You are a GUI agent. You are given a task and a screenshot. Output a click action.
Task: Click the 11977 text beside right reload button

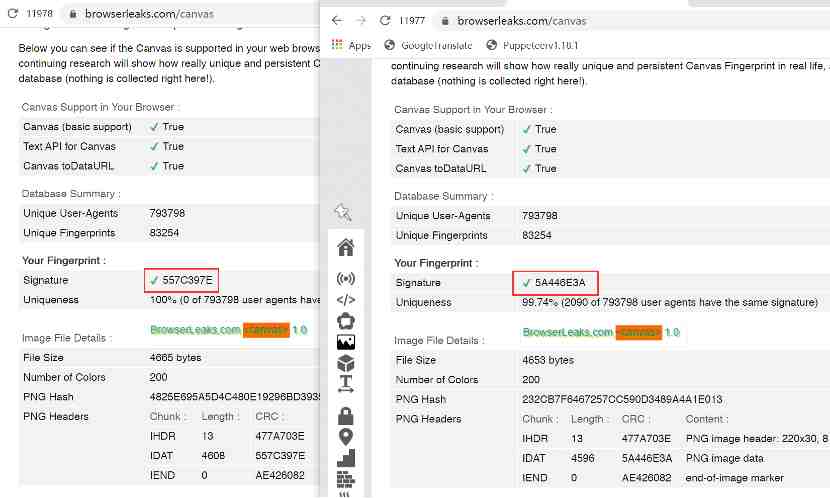click(x=412, y=21)
